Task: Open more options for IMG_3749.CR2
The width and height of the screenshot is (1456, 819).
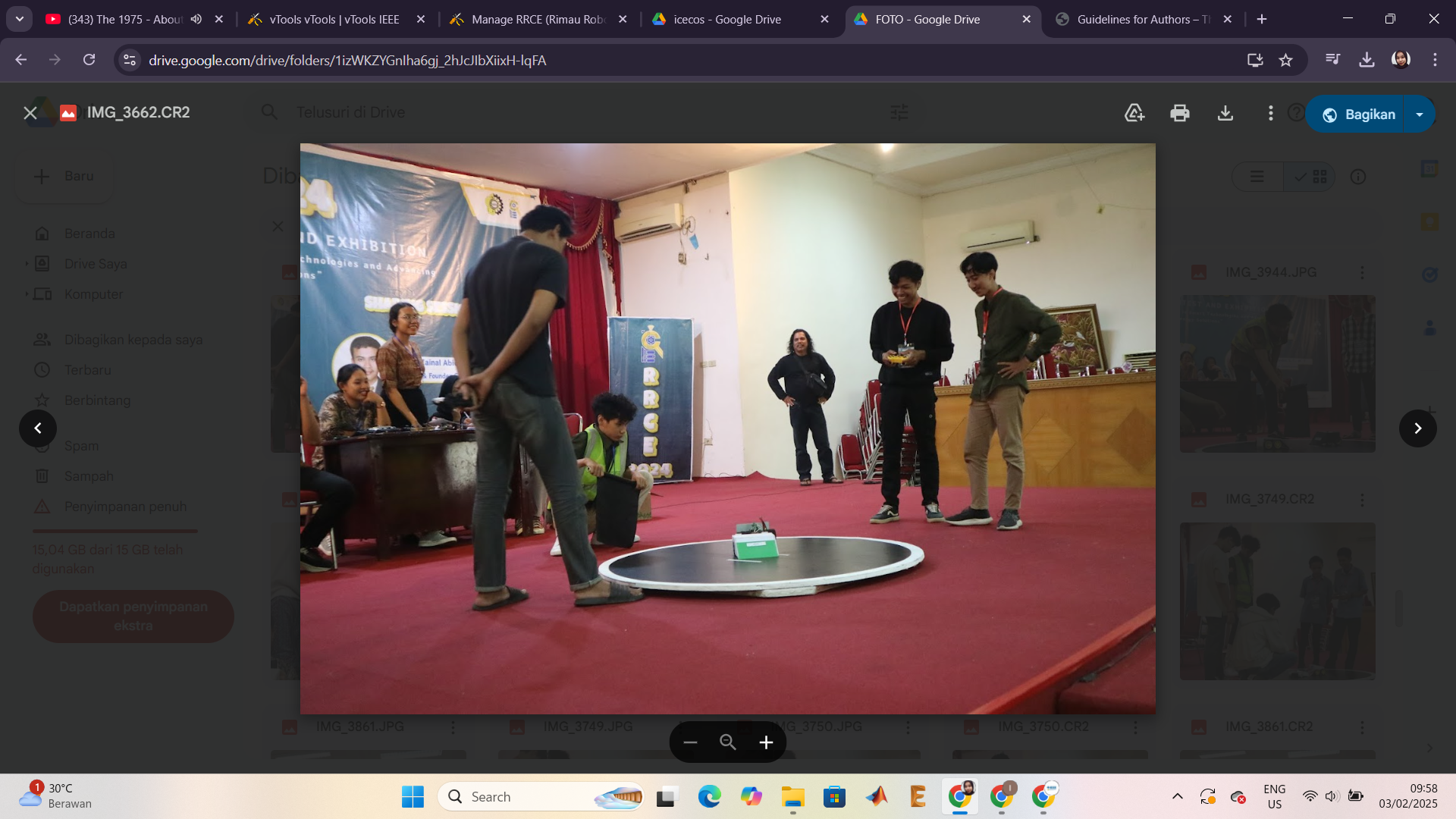Action: (x=1362, y=500)
